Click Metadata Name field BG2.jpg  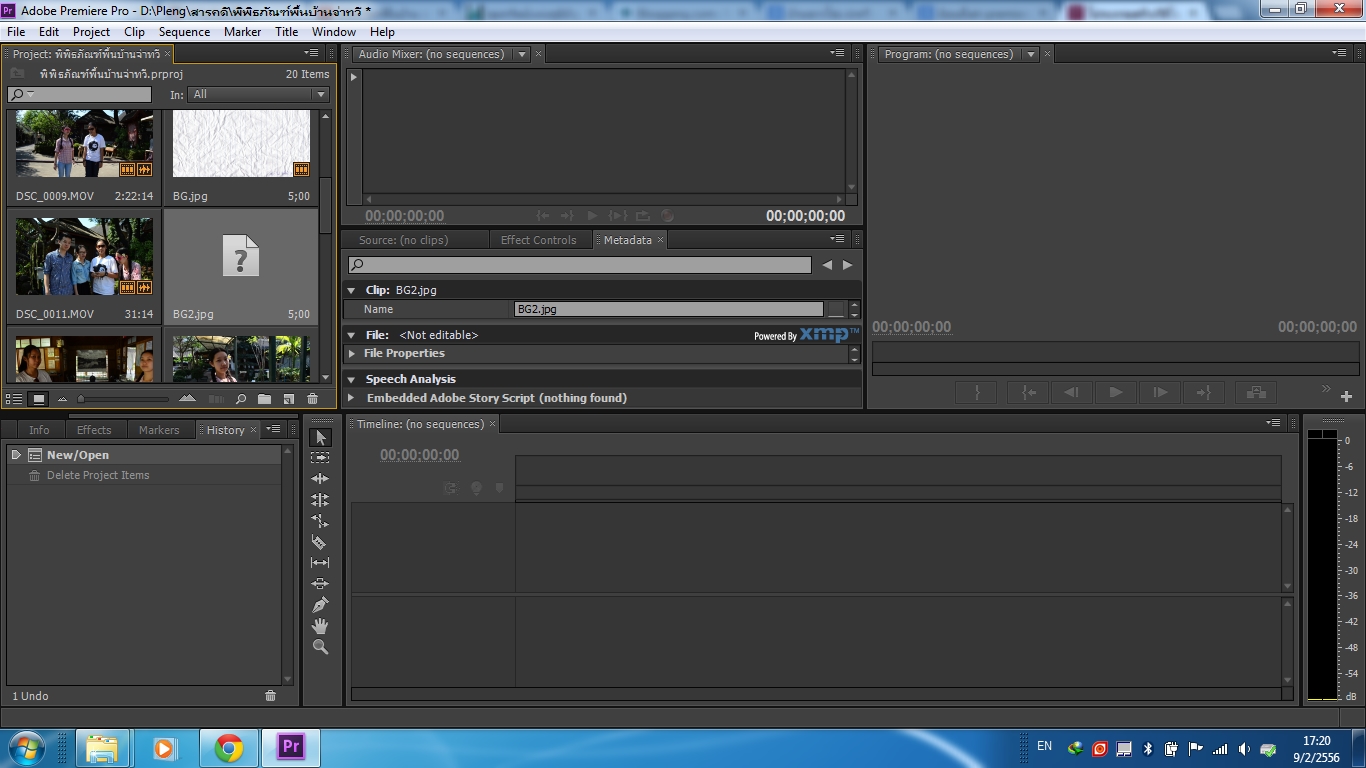point(669,309)
